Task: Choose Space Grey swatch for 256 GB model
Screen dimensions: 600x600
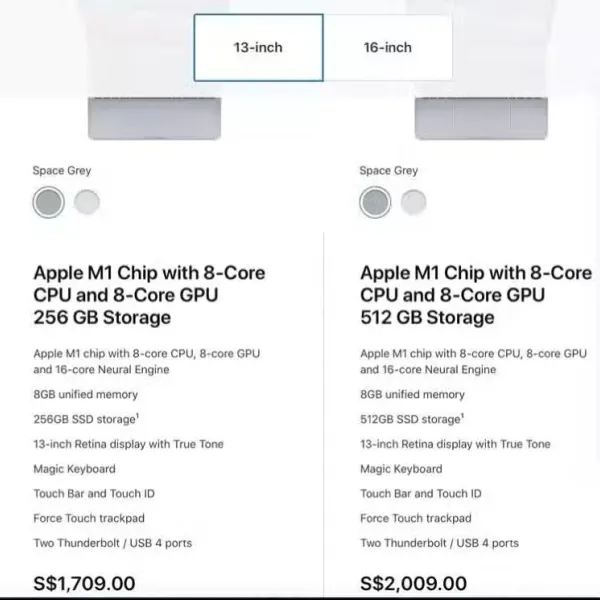Action: [49, 202]
